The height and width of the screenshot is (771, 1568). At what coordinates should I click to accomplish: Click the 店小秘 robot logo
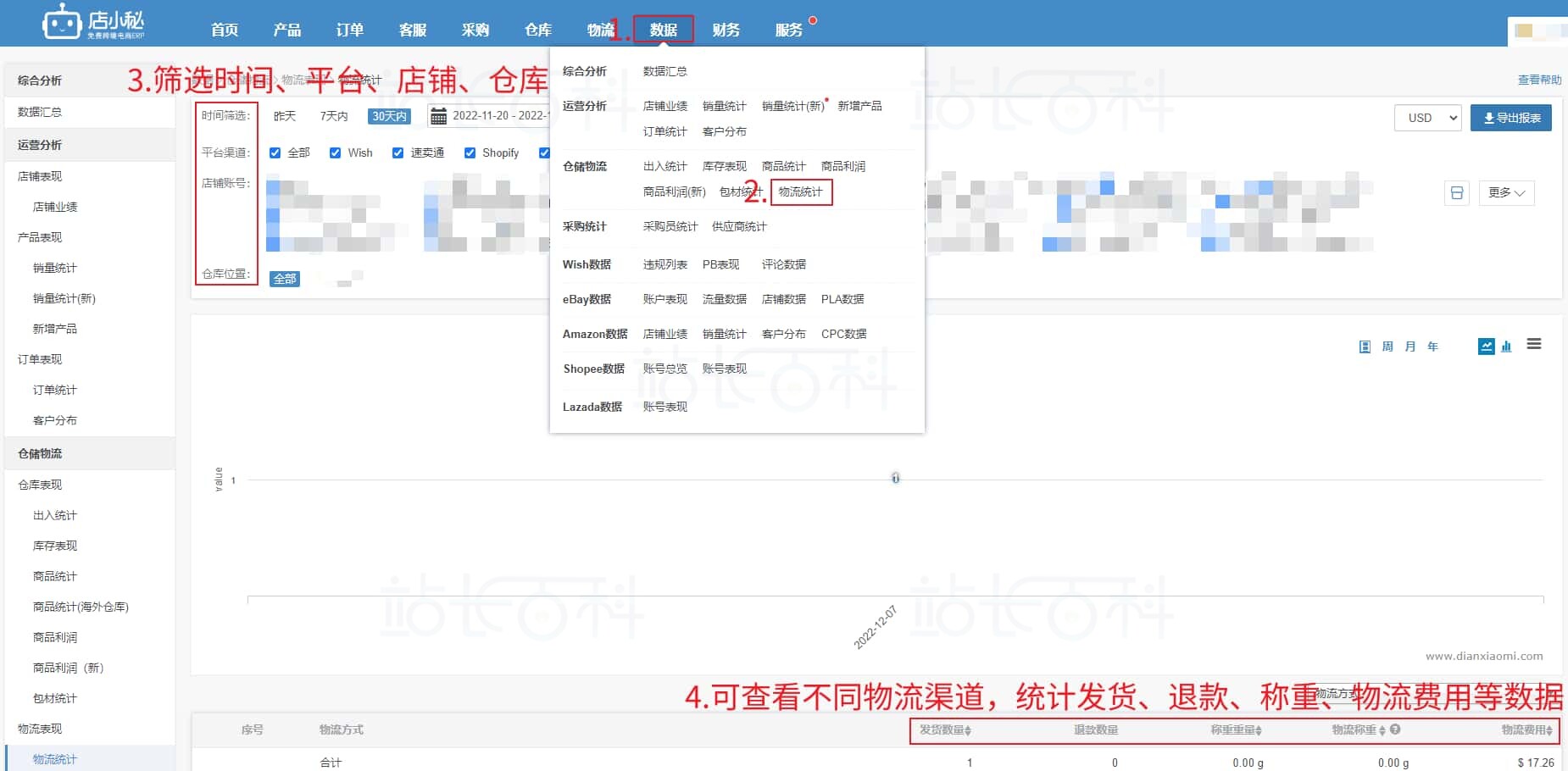click(x=62, y=23)
